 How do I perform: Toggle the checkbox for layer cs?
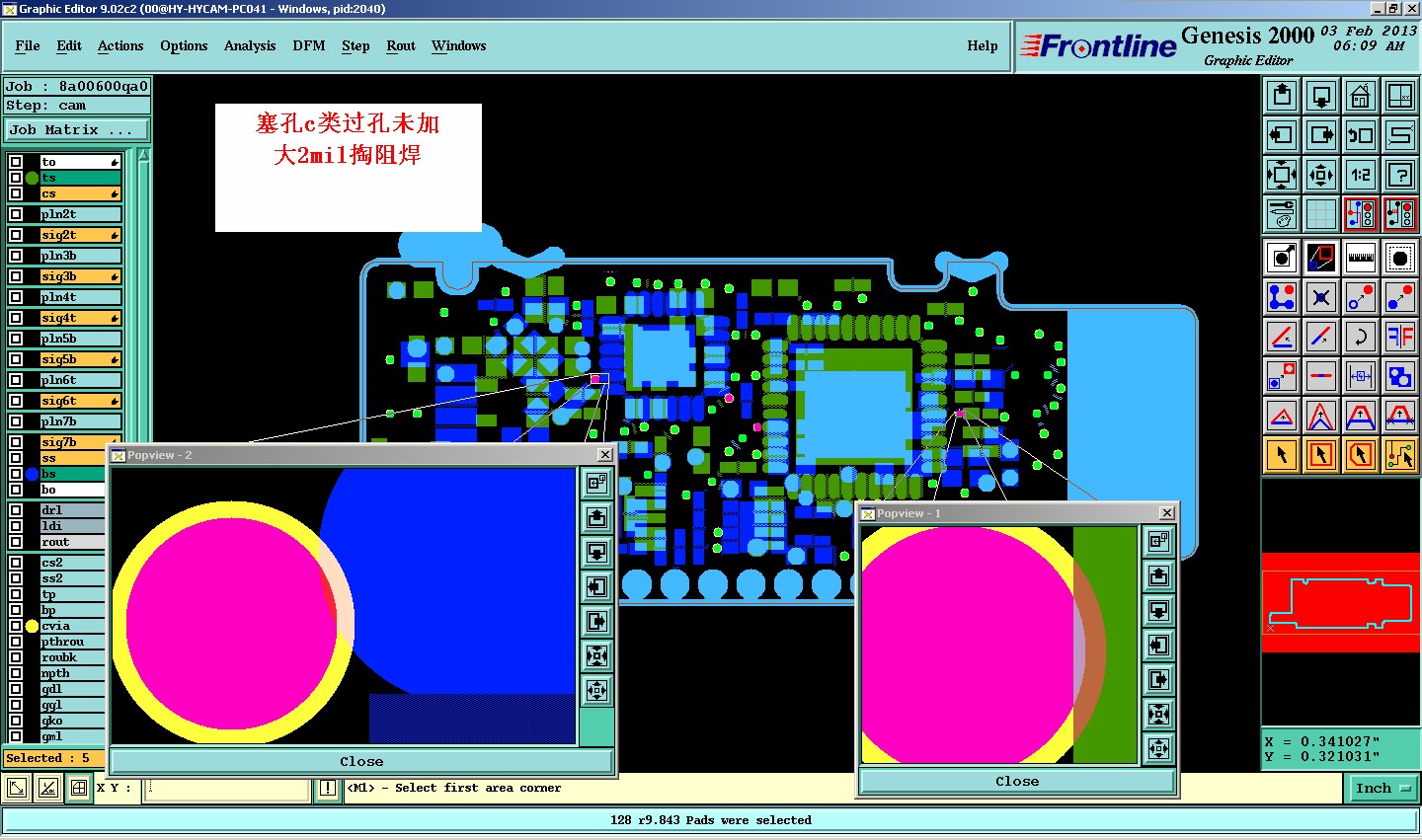coord(16,193)
